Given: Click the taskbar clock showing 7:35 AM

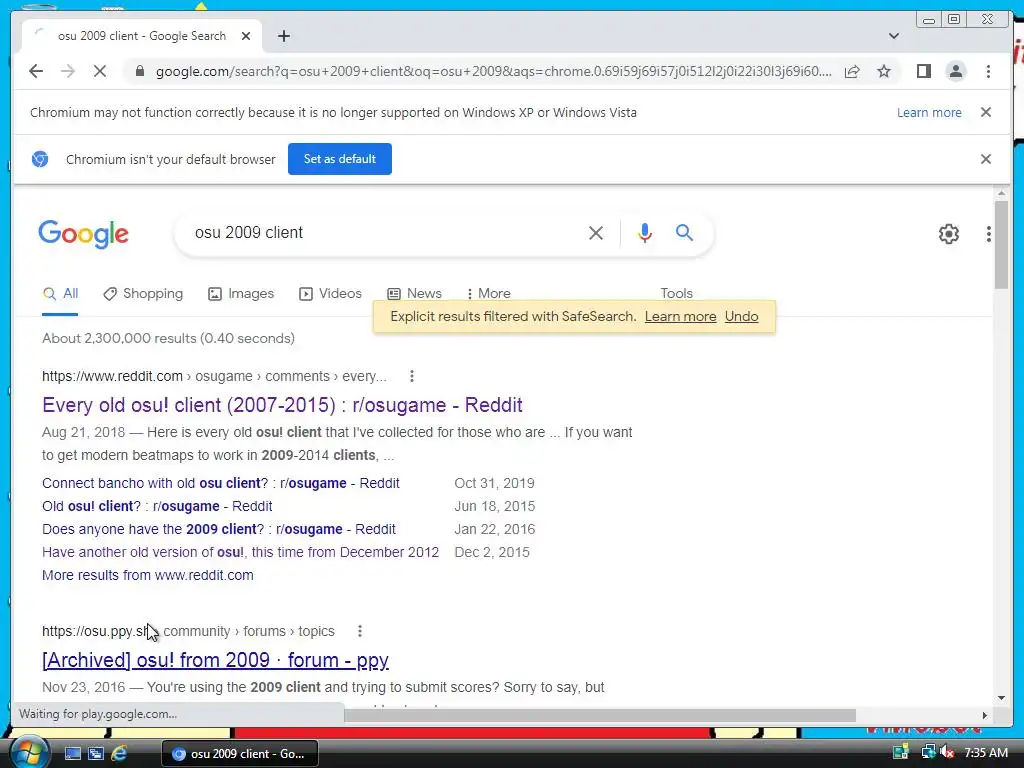Looking at the screenshot, I should point(985,753).
